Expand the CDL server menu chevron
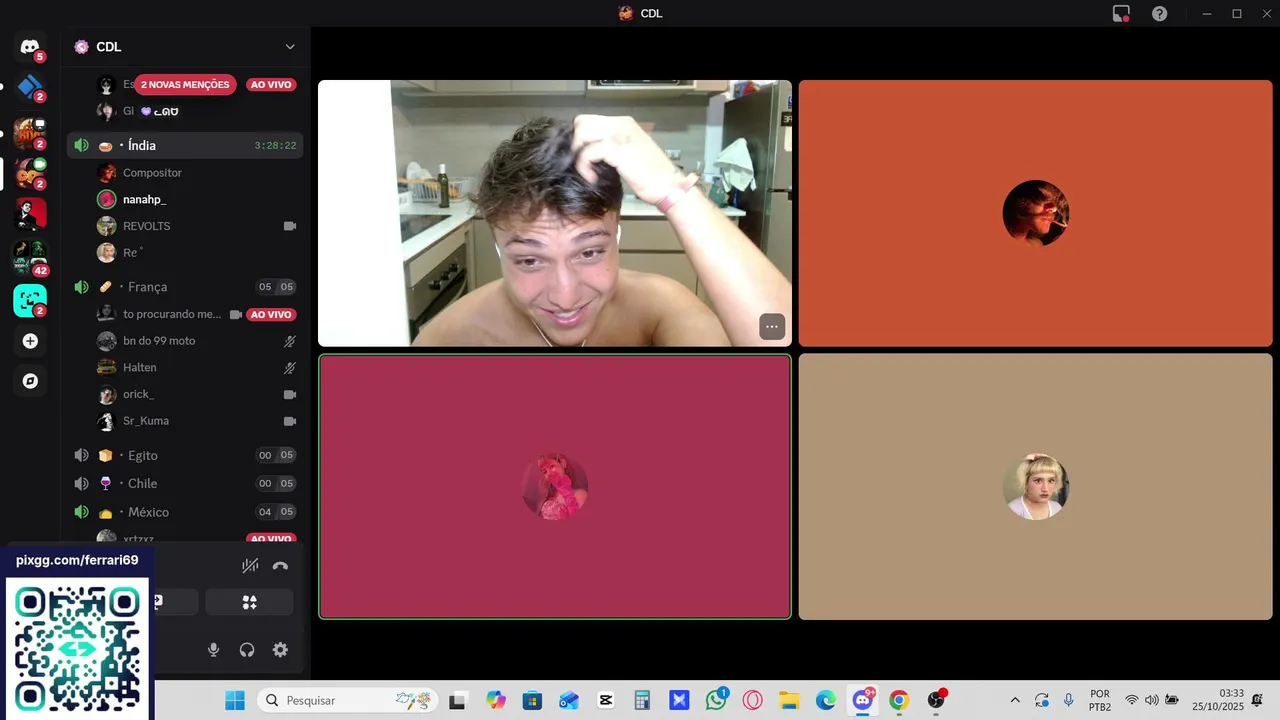The width and height of the screenshot is (1280, 720). 290,47
